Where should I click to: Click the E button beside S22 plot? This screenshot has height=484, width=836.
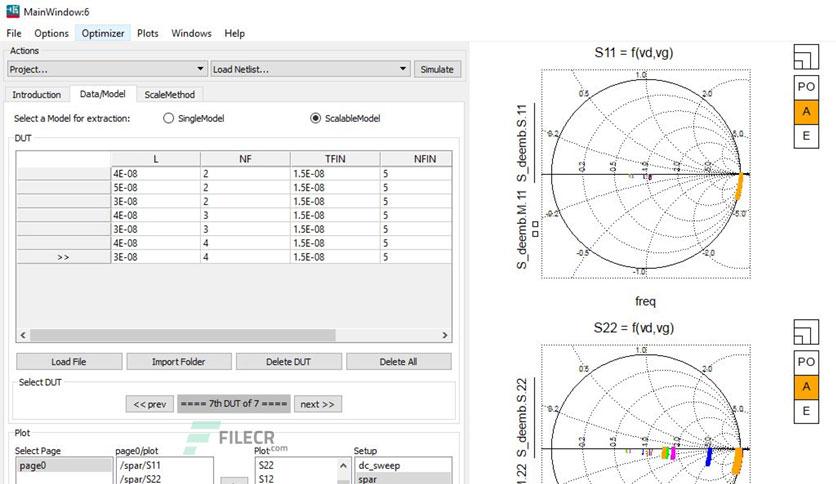click(806, 411)
